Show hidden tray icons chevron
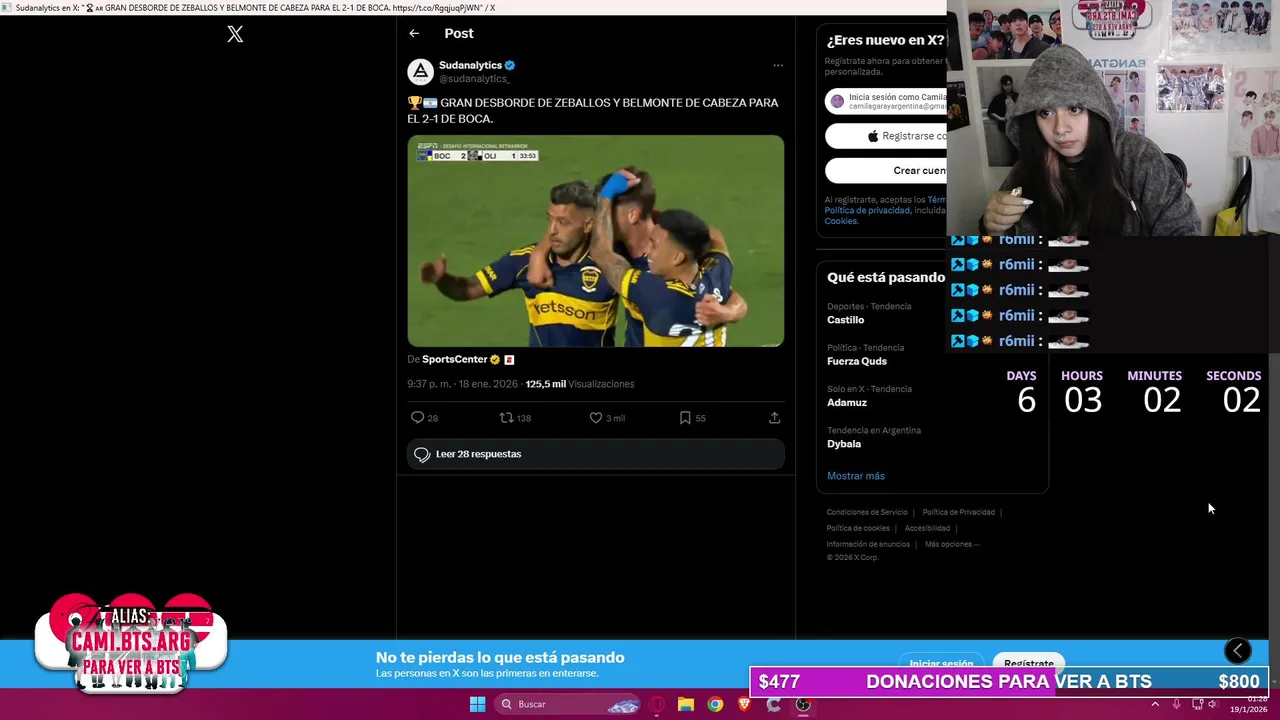This screenshot has height=720, width=1280. click(1155, 704)
